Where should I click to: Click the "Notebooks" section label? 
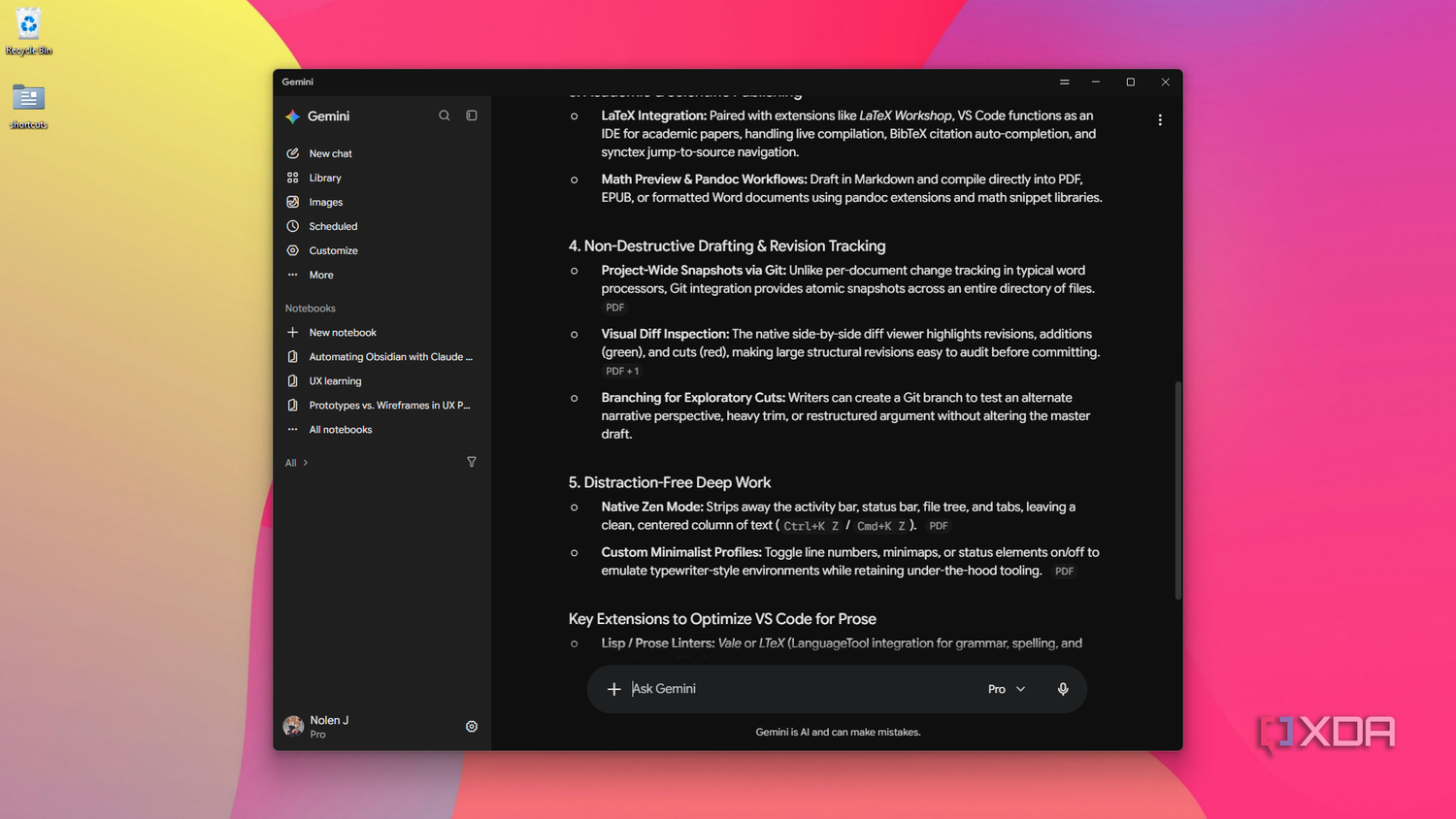[311, 309]
